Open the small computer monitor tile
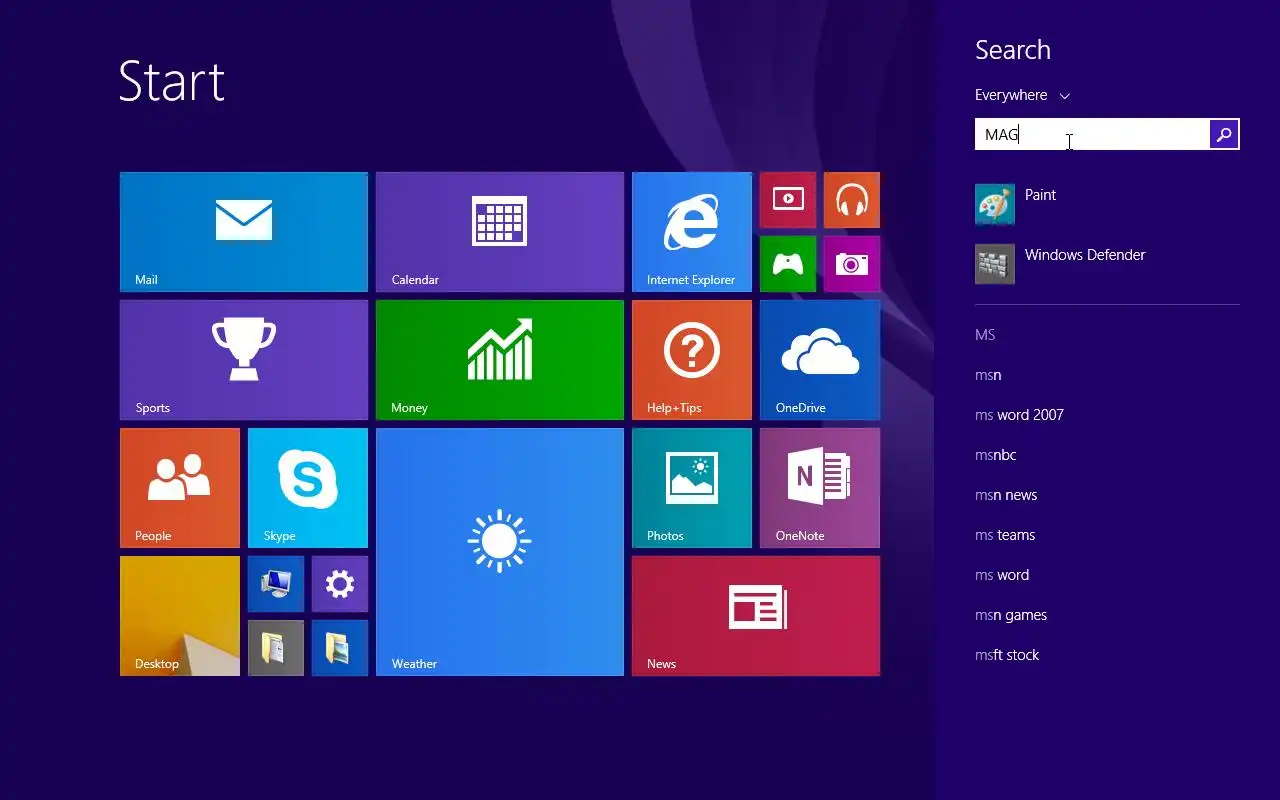This screenshot has height=800, width=1280. pos(276,584)
